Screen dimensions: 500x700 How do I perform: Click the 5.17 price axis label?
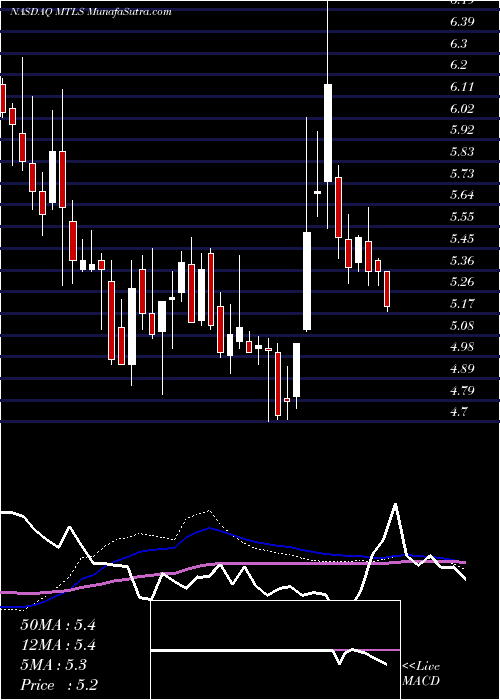(x=462, y=304)
